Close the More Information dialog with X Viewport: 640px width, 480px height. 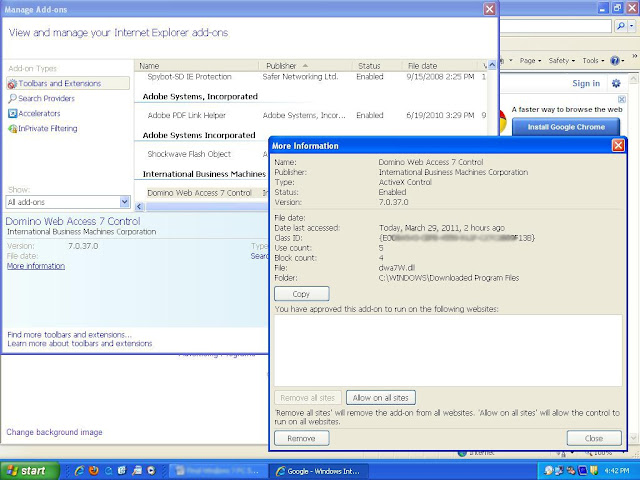pos(618,145)
